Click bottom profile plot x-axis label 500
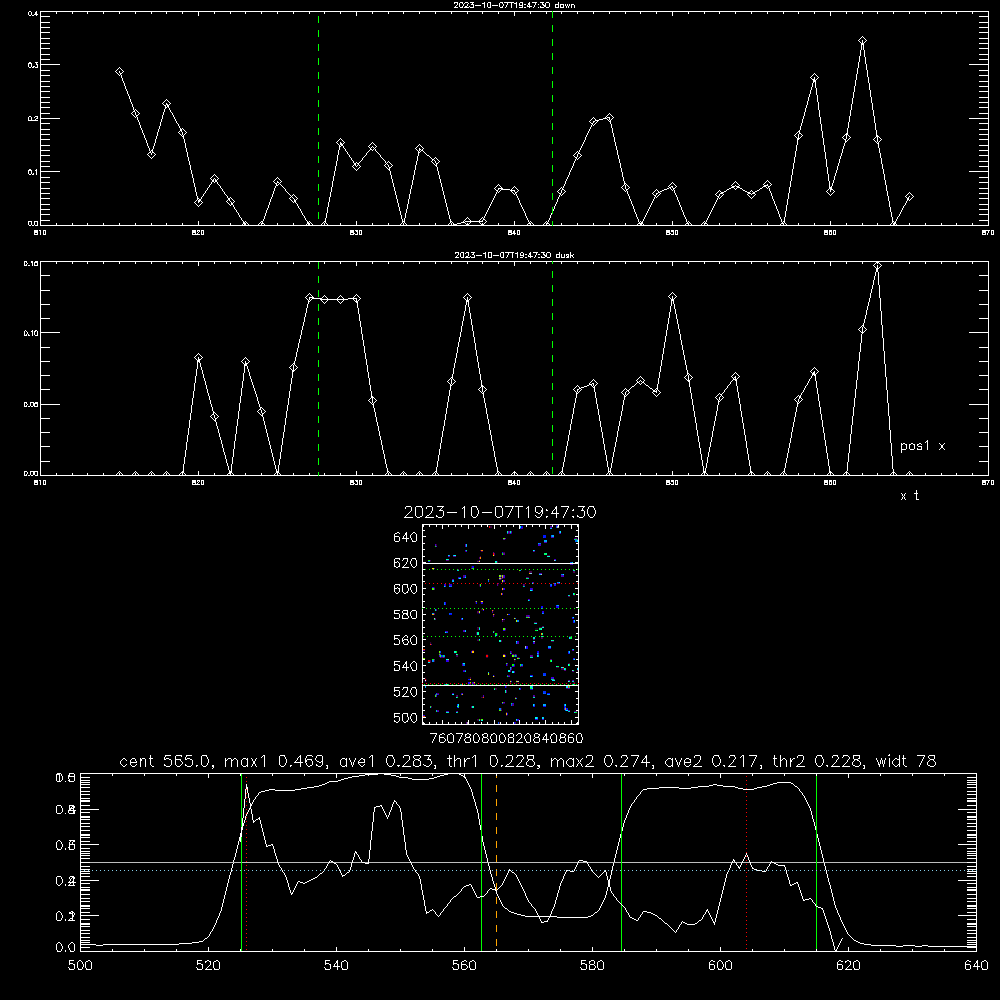The width and height of the screenshot is (1000, 1000). coord(80,966)
